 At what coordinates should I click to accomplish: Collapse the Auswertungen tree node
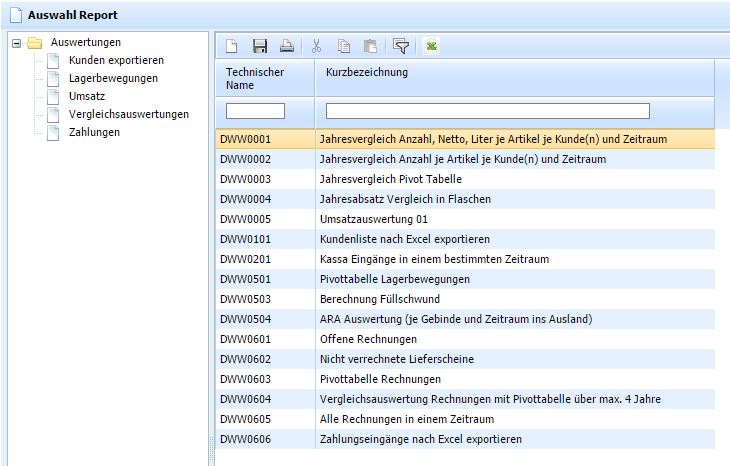(x=15, y=43)
